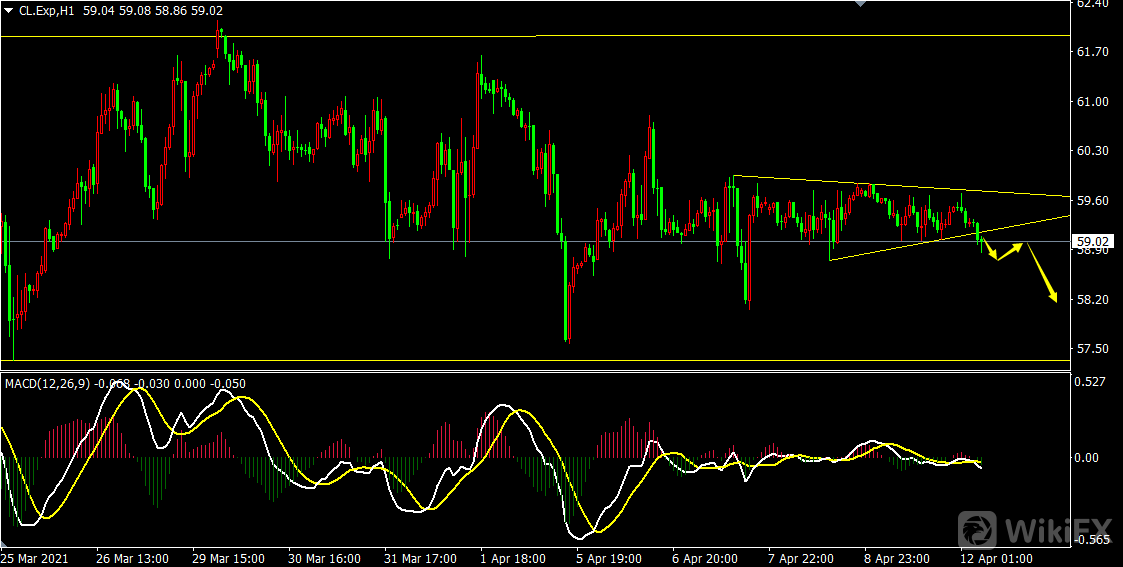
Task: Click the current price label 59.02
Action: click(1092, 241)
